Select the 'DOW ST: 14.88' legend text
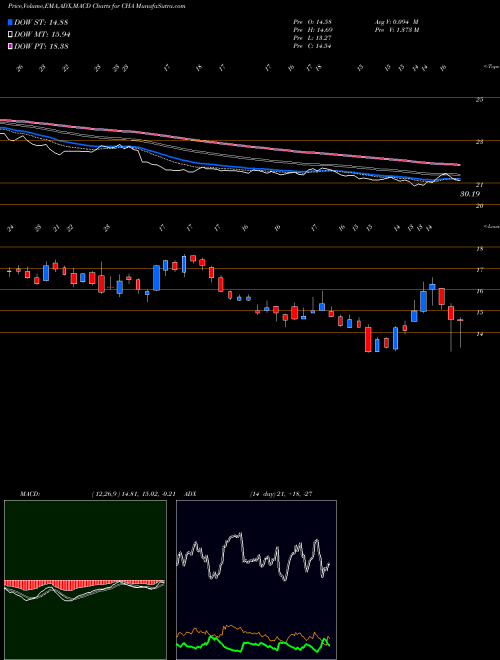Image resolution: width=500 pixels, height=660 pixels. coord(41,23)
